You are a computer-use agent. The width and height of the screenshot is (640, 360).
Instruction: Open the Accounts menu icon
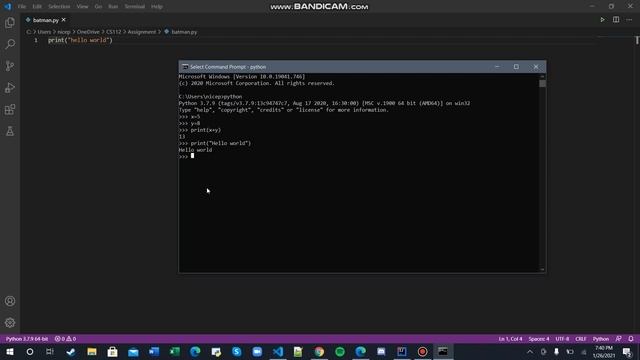10,301
